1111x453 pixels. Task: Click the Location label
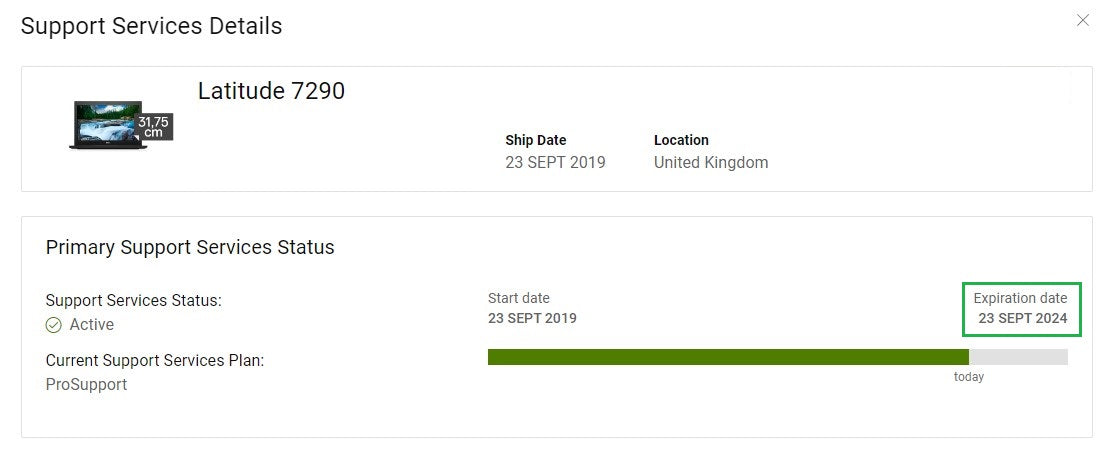pos(681,140)
